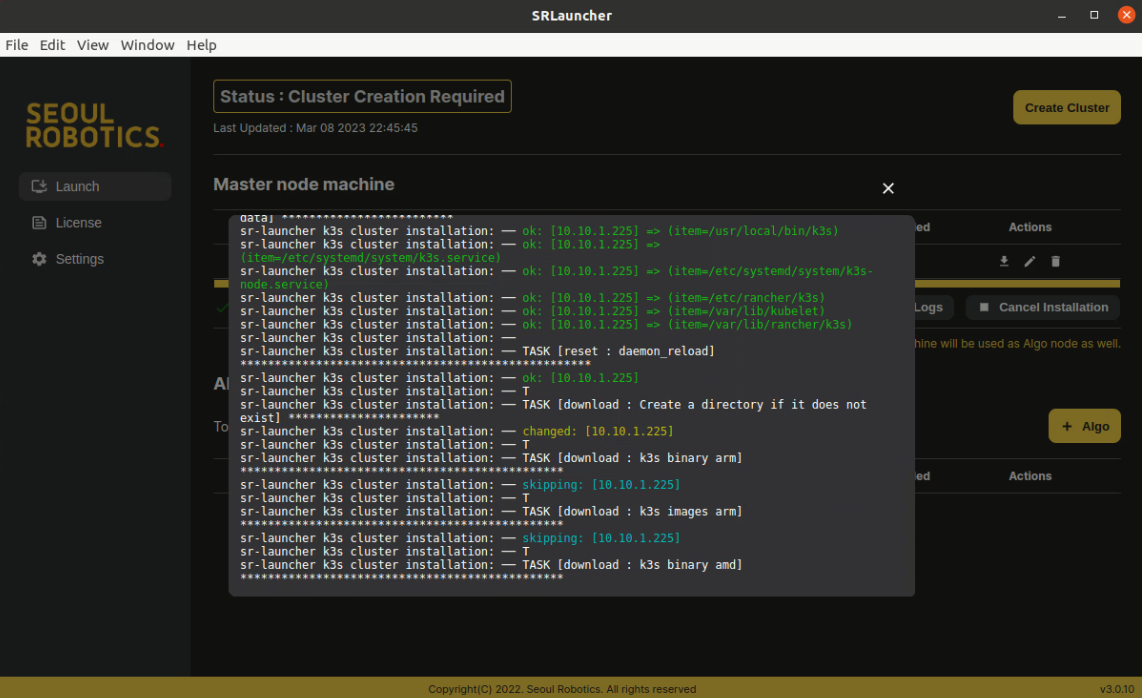
Task: Click TASK [download : k3s binary amd] line
Action: 491,565
